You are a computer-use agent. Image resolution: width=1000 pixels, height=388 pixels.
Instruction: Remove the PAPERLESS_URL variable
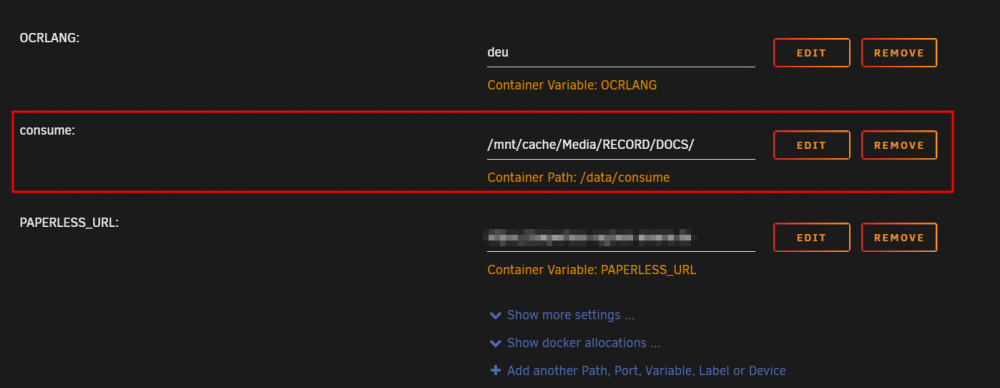[x=899, y=237]
